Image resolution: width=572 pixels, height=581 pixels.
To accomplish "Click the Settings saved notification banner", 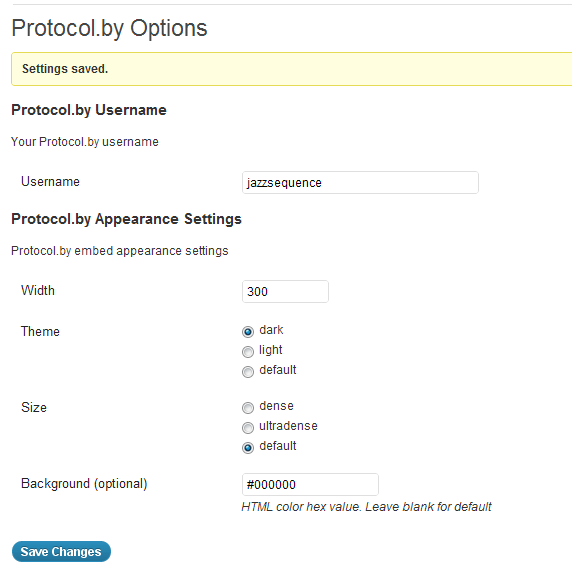I will point(292,69).
